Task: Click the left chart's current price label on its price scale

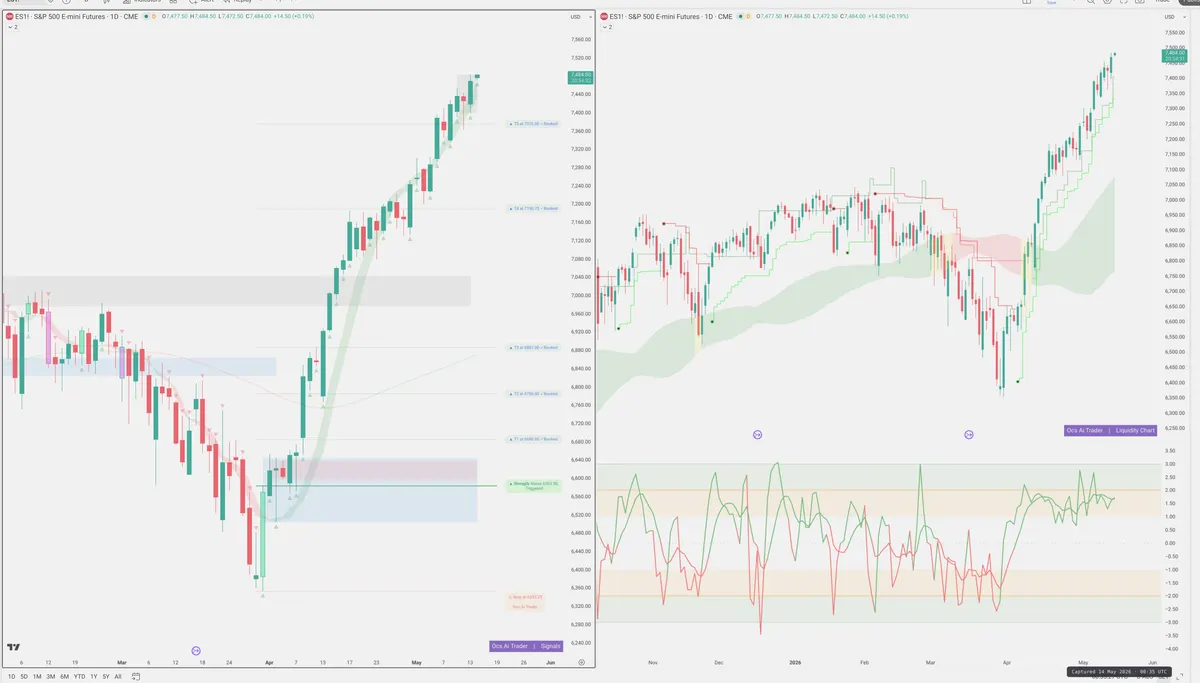Action: point(580,77)
